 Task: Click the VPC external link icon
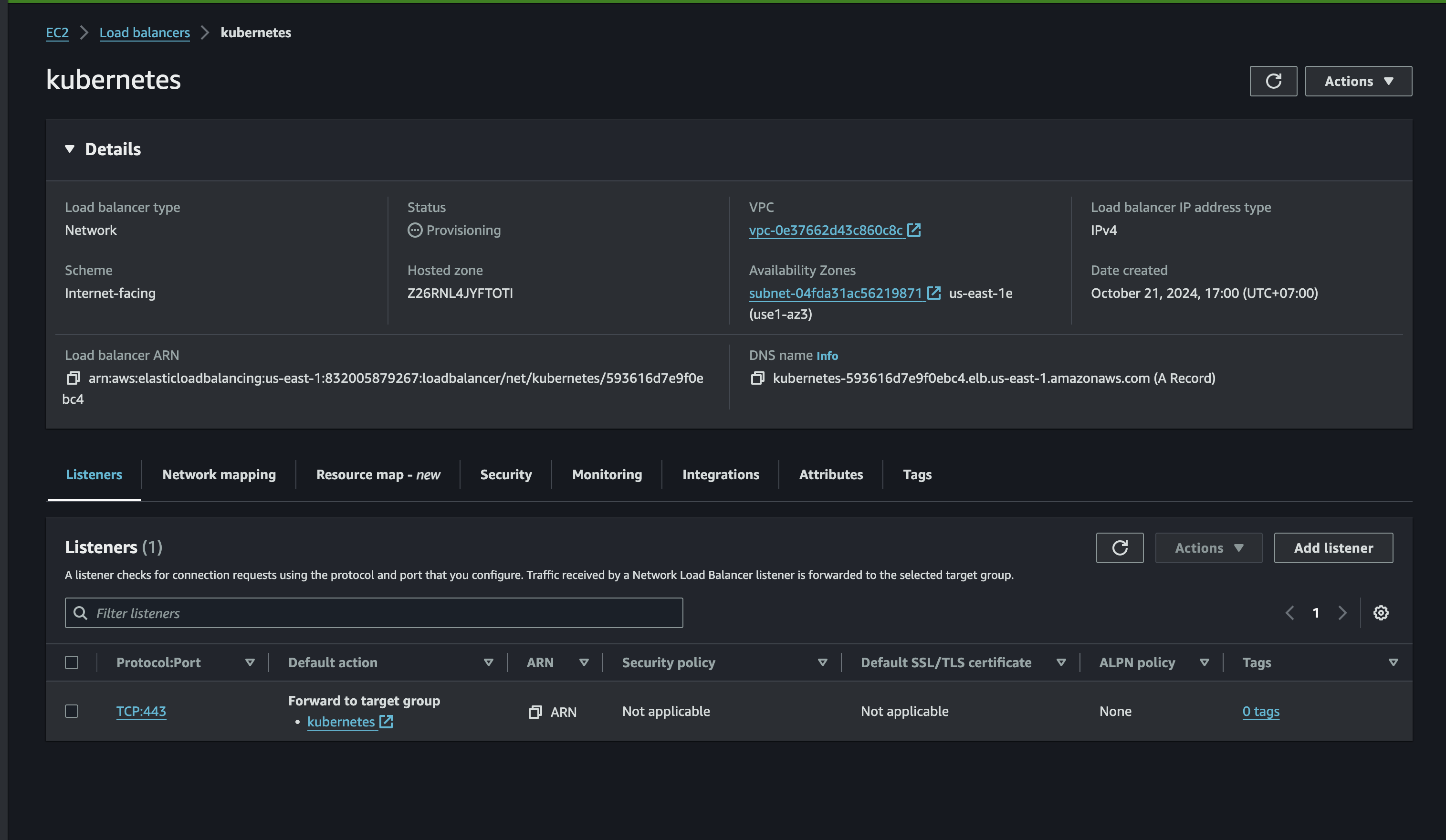click(x=913, y=230)
